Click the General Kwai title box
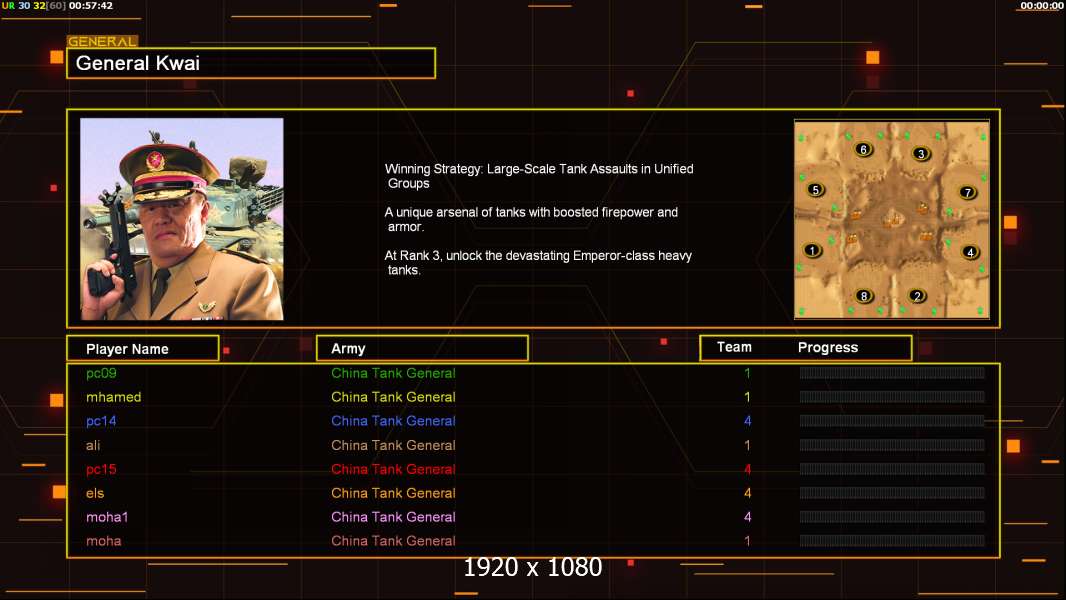This screenshot has height=600, width=1066. [251, 63]
